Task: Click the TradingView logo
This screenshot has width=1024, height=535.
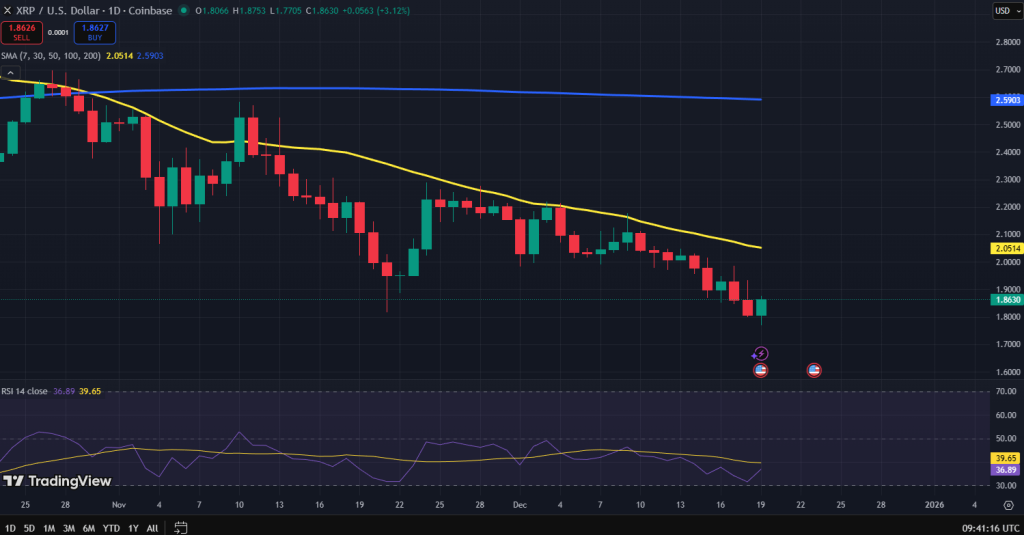Action: pos(57,481)
